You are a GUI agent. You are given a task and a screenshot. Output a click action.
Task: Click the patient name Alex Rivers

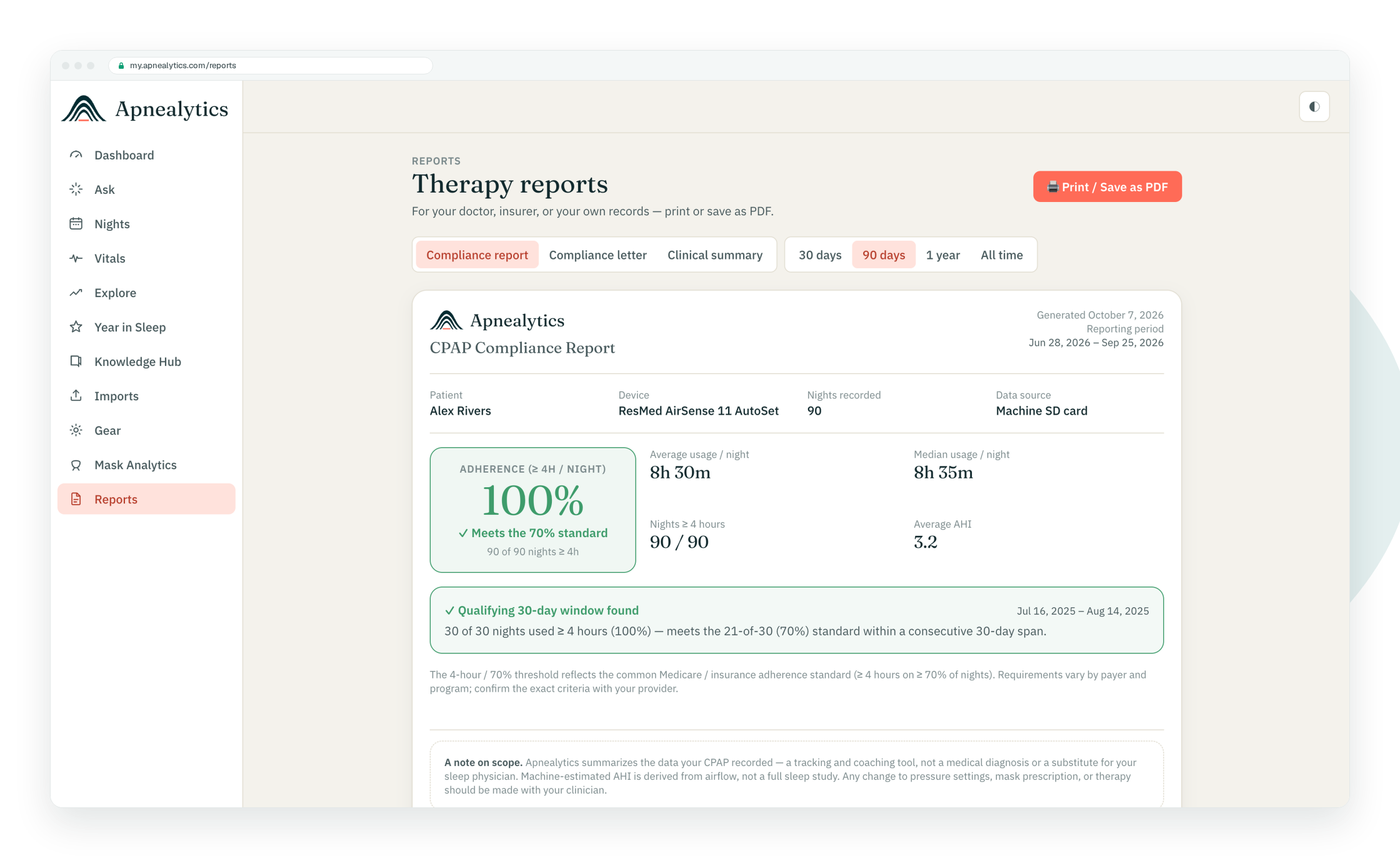[460, 411]
